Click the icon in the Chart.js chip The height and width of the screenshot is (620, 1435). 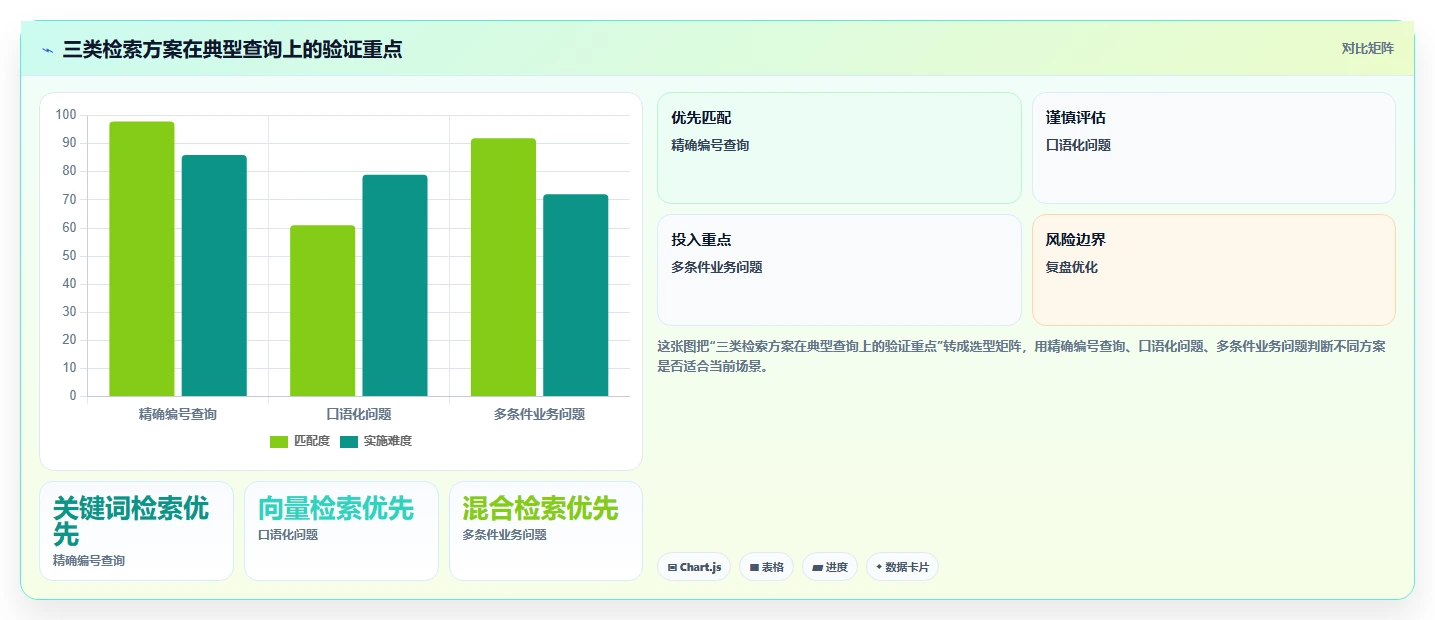tap(672, 568)
